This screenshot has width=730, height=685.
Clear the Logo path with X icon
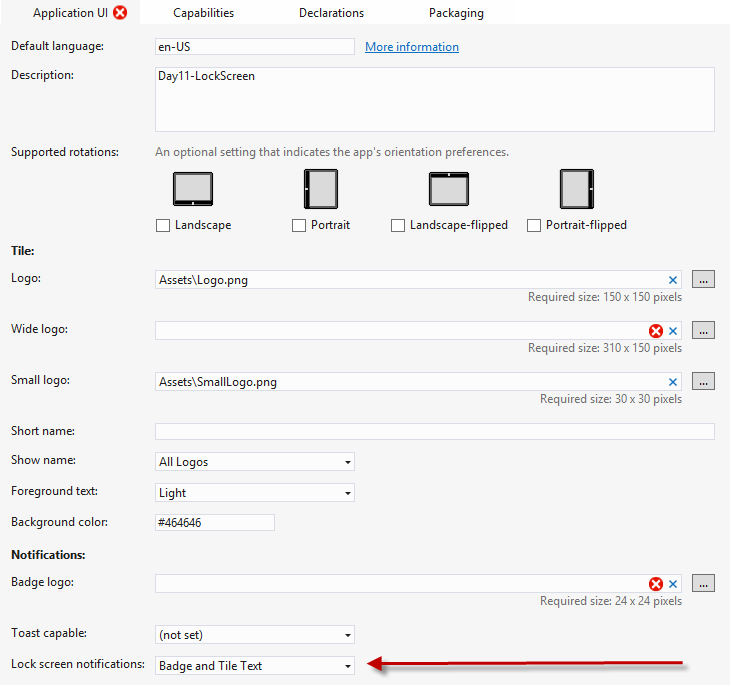(673, 280)
